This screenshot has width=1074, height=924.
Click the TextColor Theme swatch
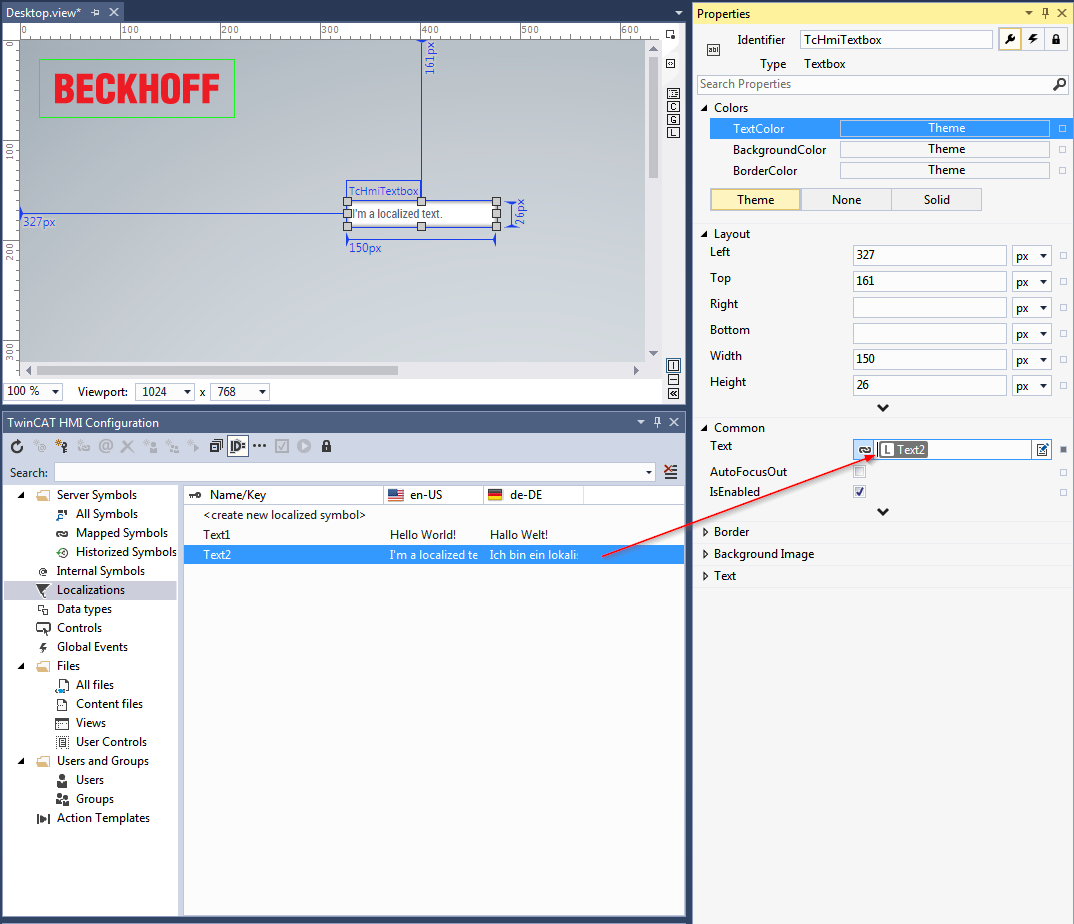(945, 128)
